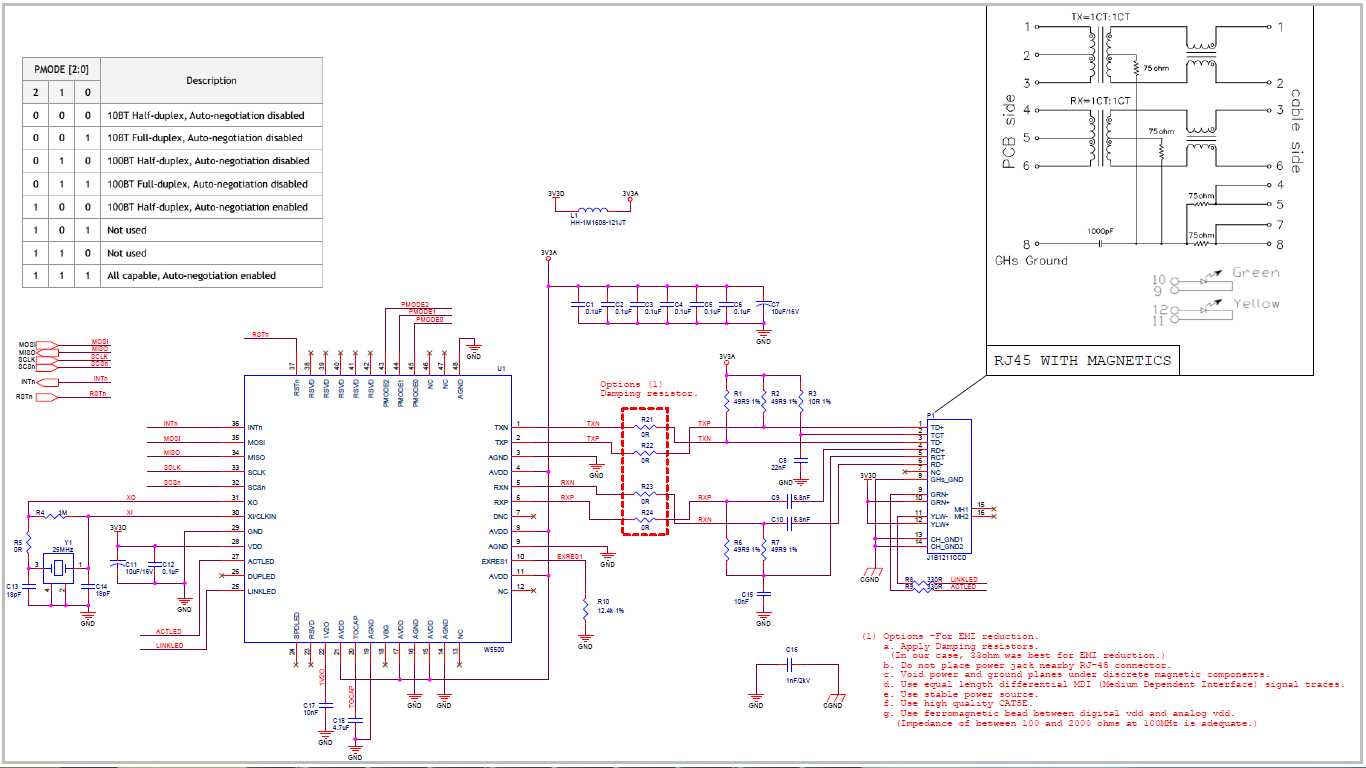The width and height of the screenshot is (1366, 768).
Task: Click the 'PCB side' vertical label
Action: [1009, 133]
